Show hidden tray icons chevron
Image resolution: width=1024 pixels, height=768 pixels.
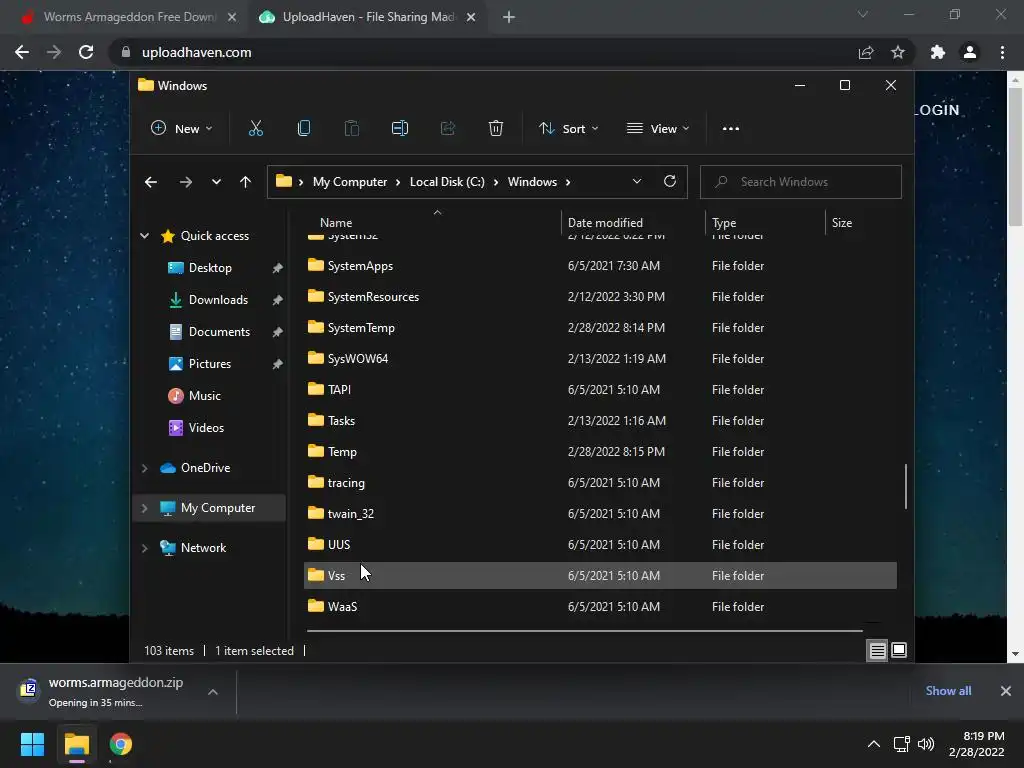coord(873,744)
